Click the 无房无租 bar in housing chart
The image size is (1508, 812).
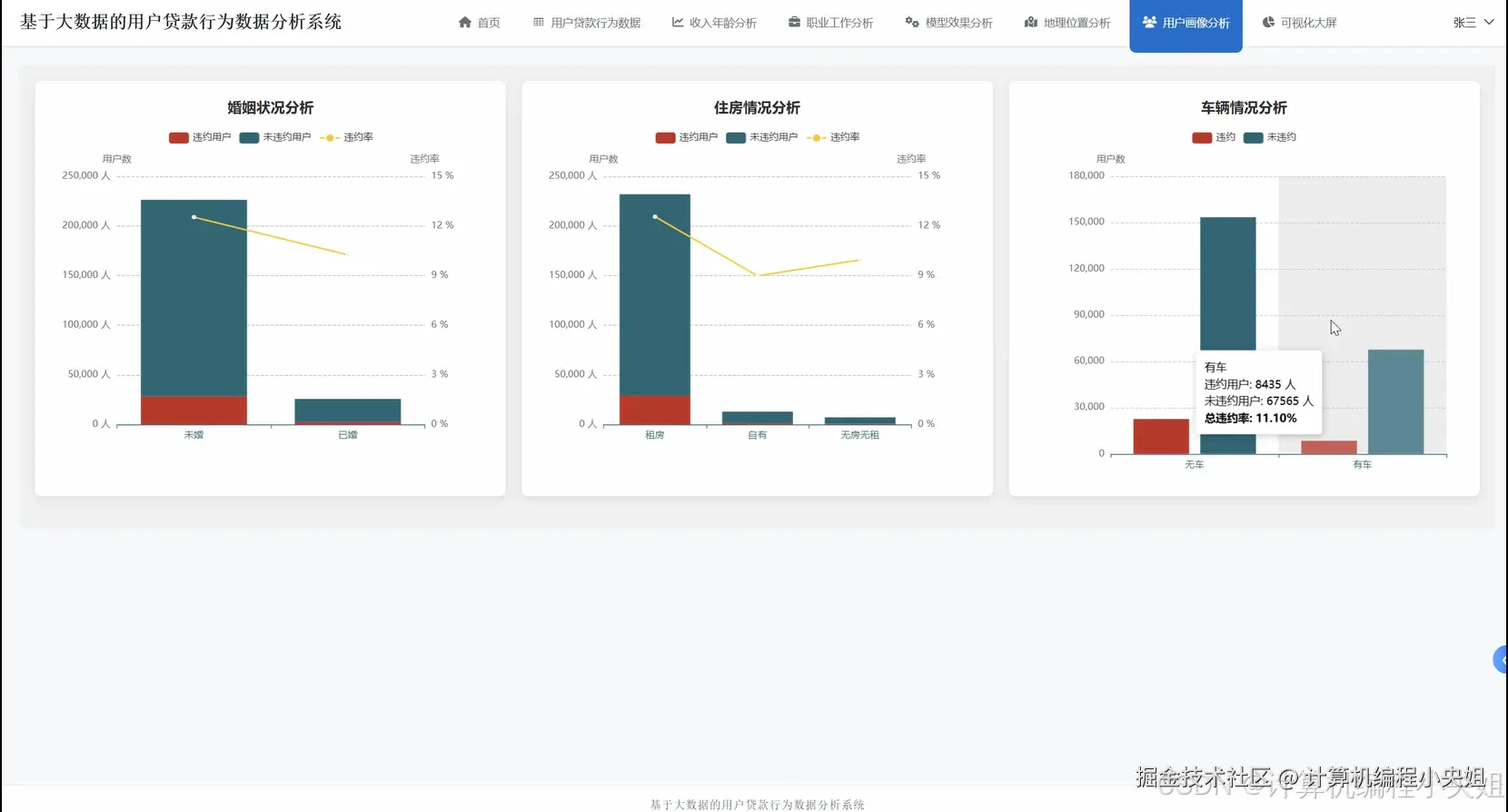coord(860,421)
